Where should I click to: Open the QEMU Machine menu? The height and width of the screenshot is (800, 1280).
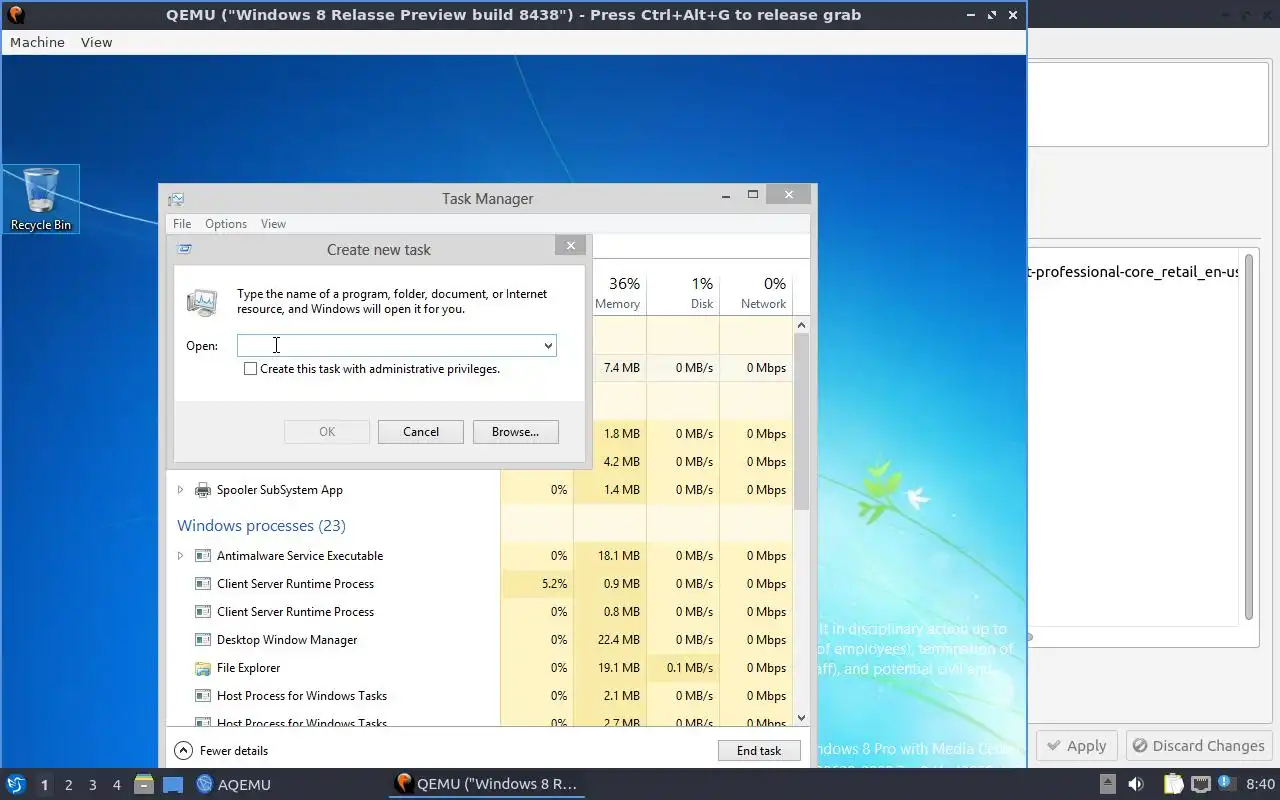click(37, 42)
